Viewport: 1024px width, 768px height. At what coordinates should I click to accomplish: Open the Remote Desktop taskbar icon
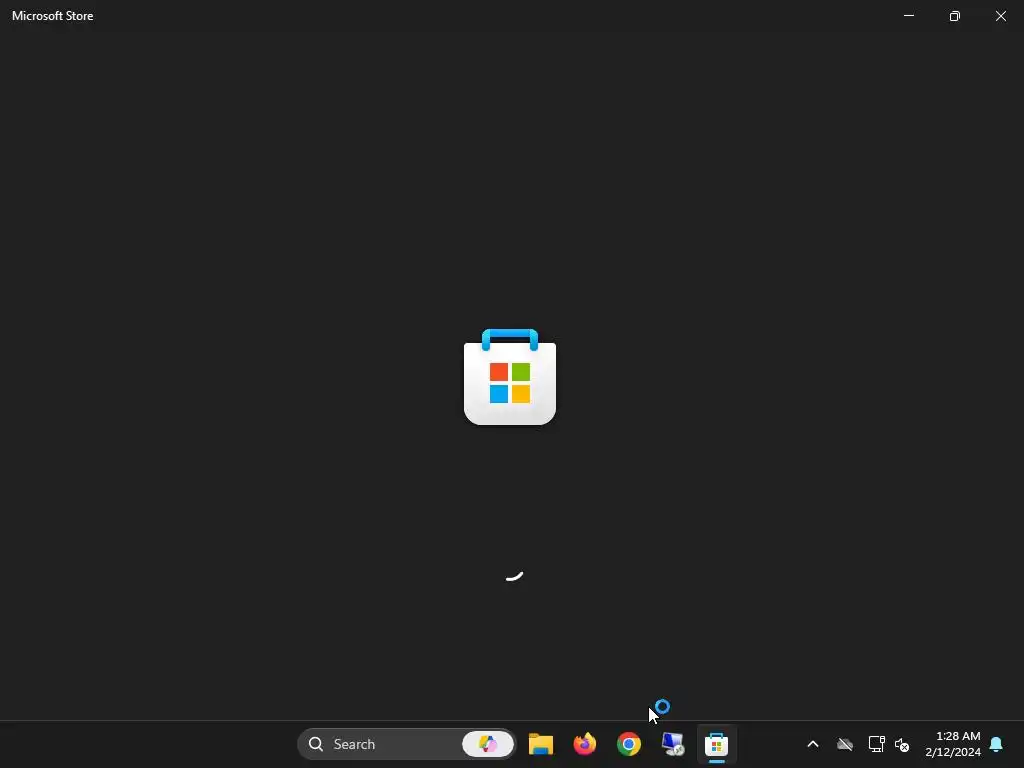(x=673, y=744)
